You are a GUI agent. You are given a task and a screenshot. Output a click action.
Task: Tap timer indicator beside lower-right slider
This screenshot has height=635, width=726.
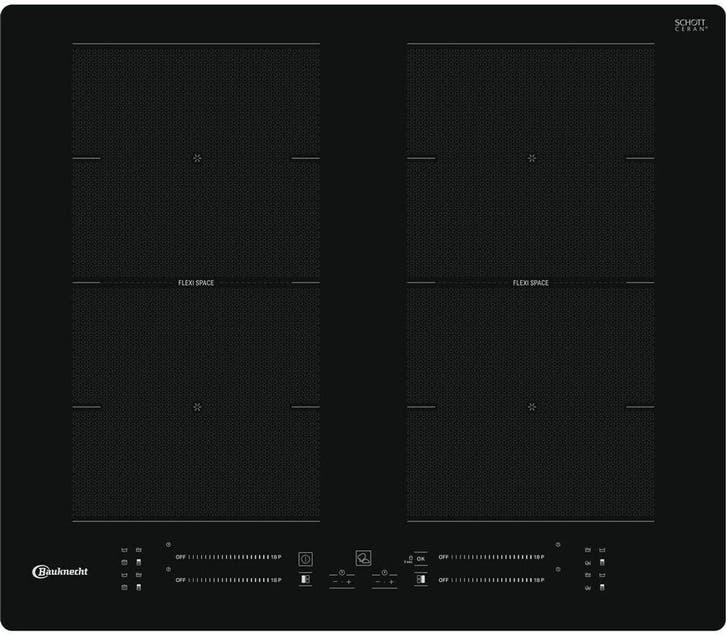558,569
